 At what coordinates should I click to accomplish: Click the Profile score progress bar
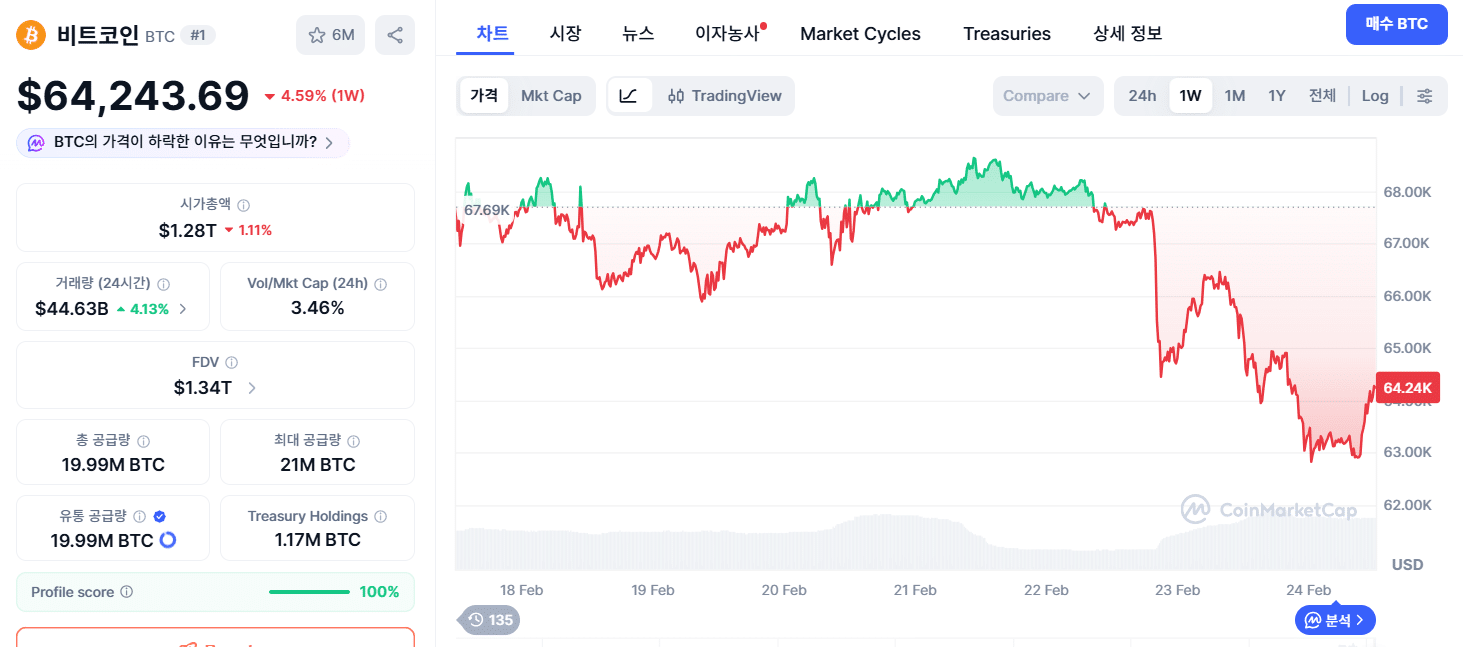[309, 592]
